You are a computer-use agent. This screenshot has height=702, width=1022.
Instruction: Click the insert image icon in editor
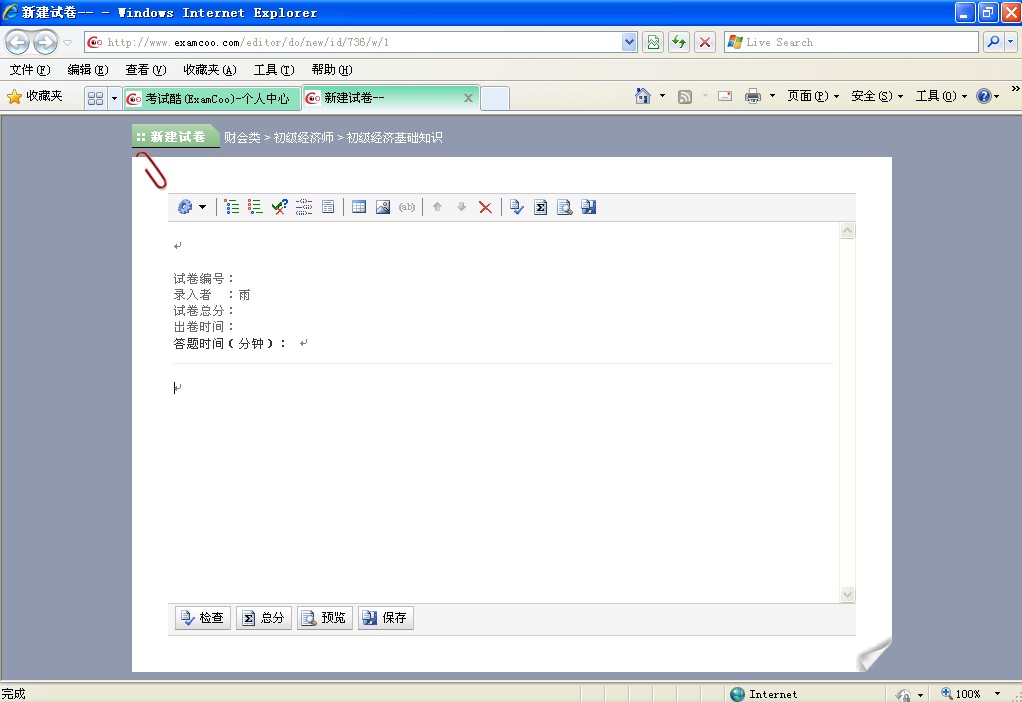(383, 207)
